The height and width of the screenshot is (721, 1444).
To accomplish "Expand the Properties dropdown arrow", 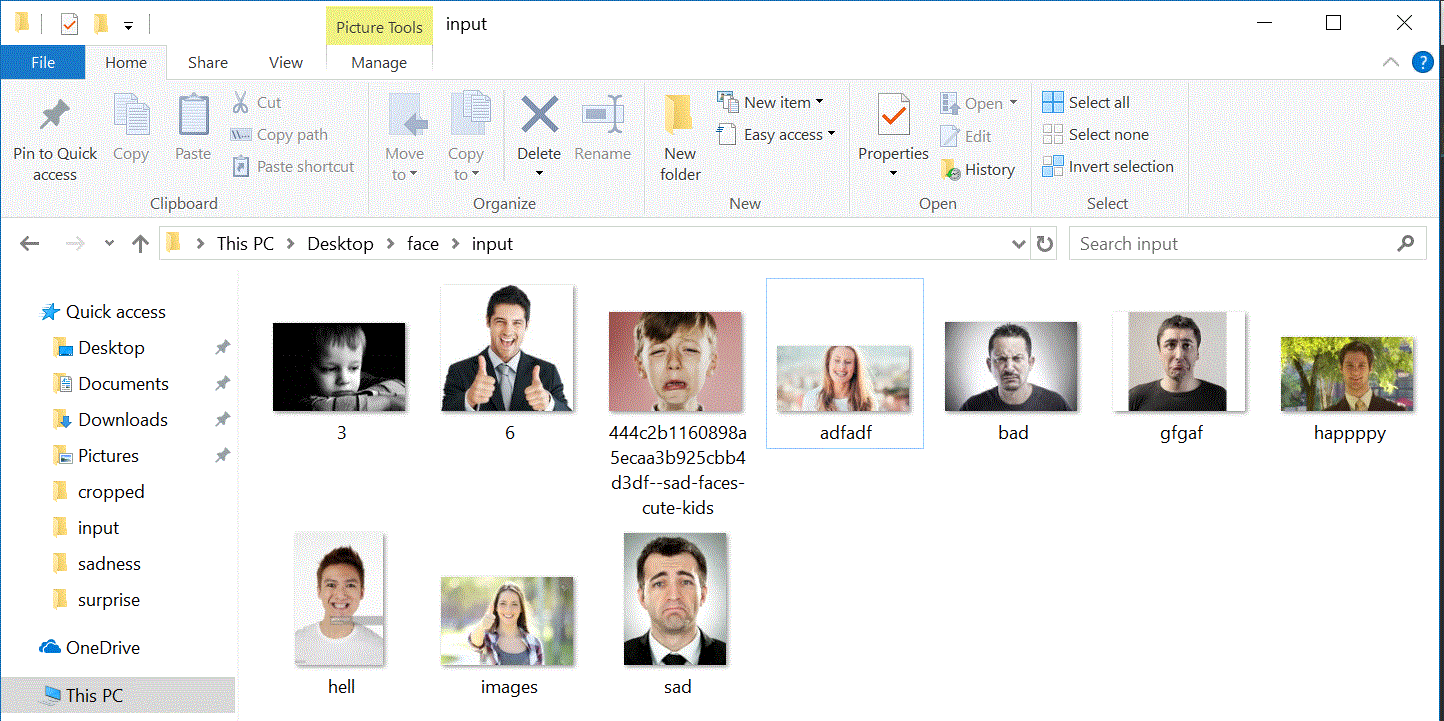I will pyautogui.click(x=893, y=173).
